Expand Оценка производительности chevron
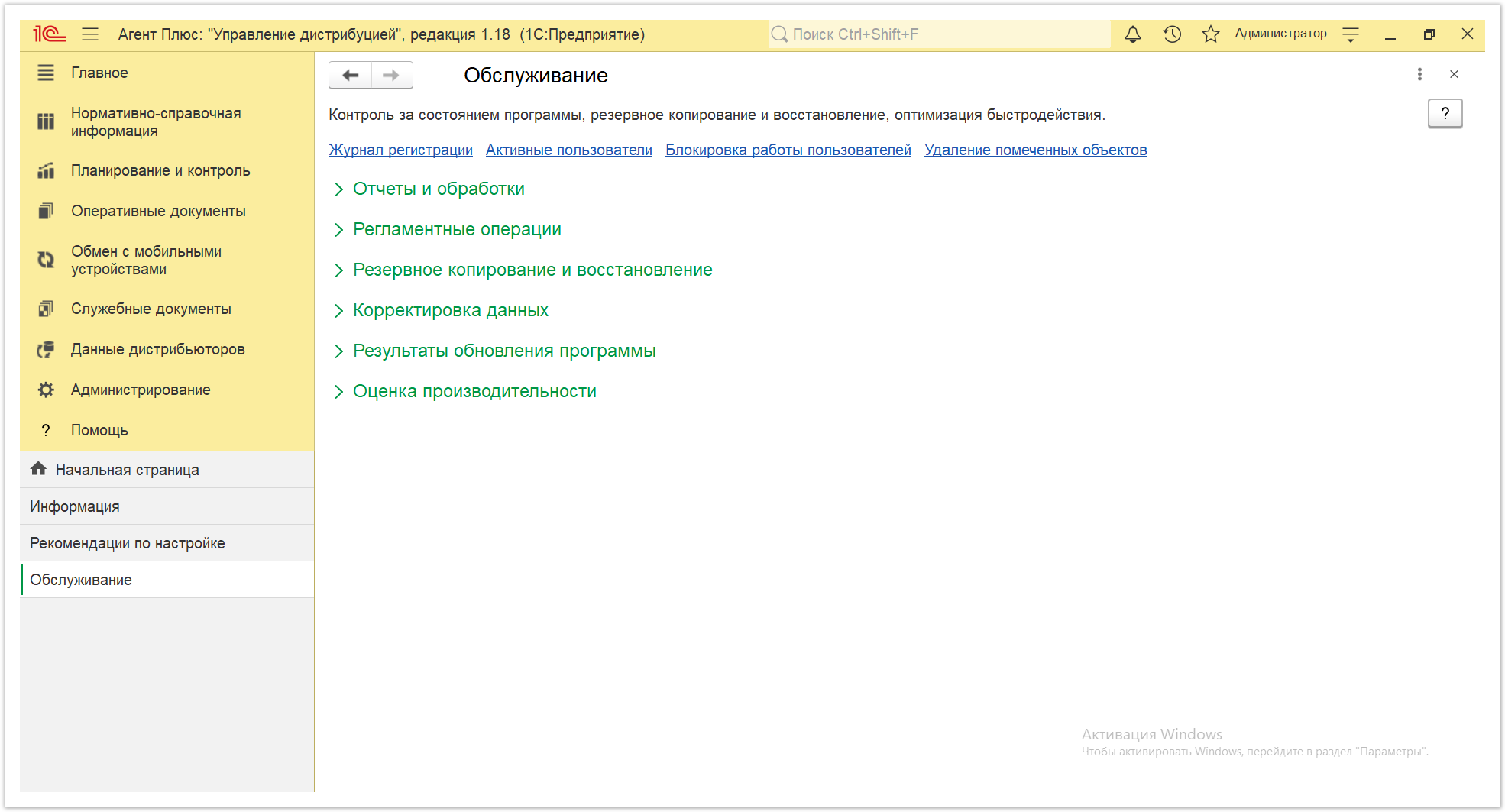Image resolution: width=1505 pixels, height=812 pixels. 338,392
